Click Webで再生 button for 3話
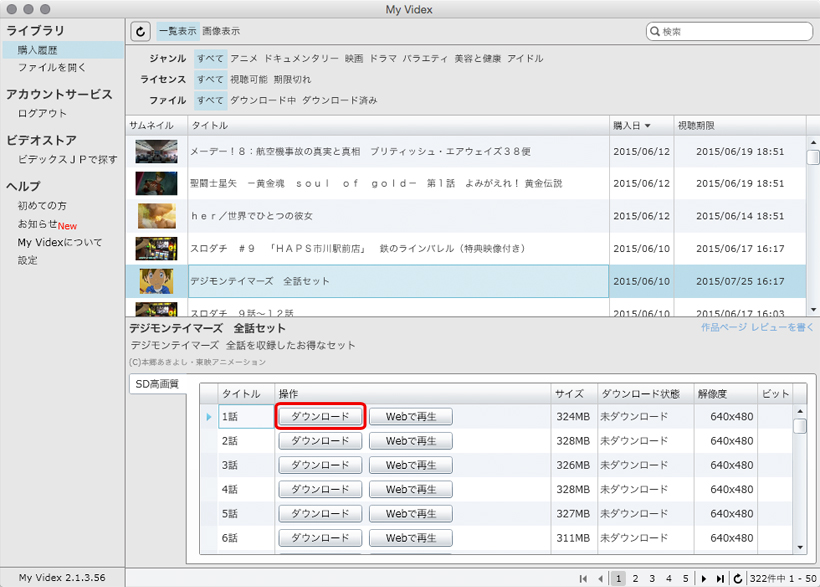This screenshot has height=587, width=820. click(x=411, y=465)
